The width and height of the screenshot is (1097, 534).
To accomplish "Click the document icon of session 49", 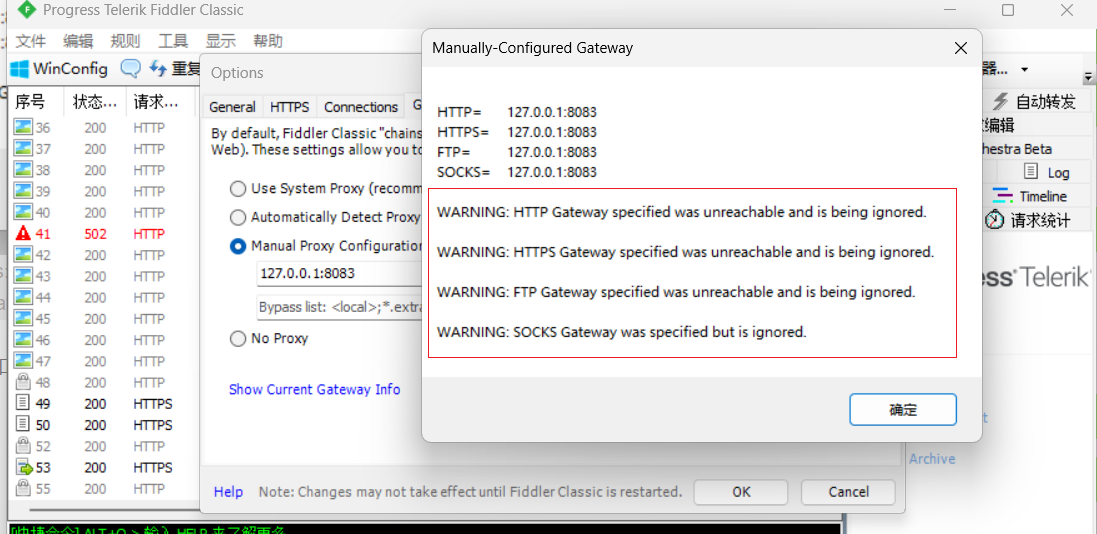I will (24, 404).
